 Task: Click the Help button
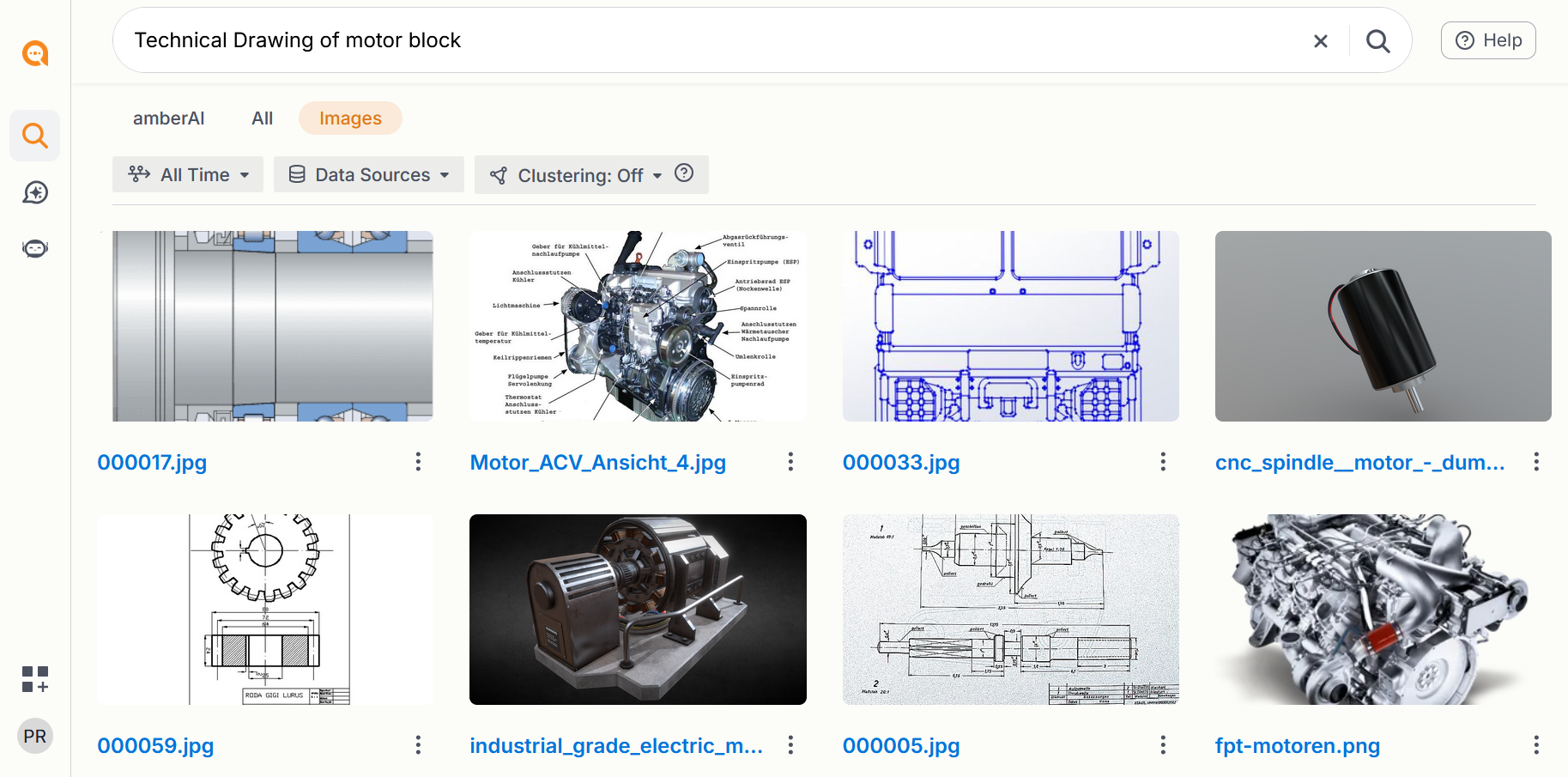(1488, 40)
